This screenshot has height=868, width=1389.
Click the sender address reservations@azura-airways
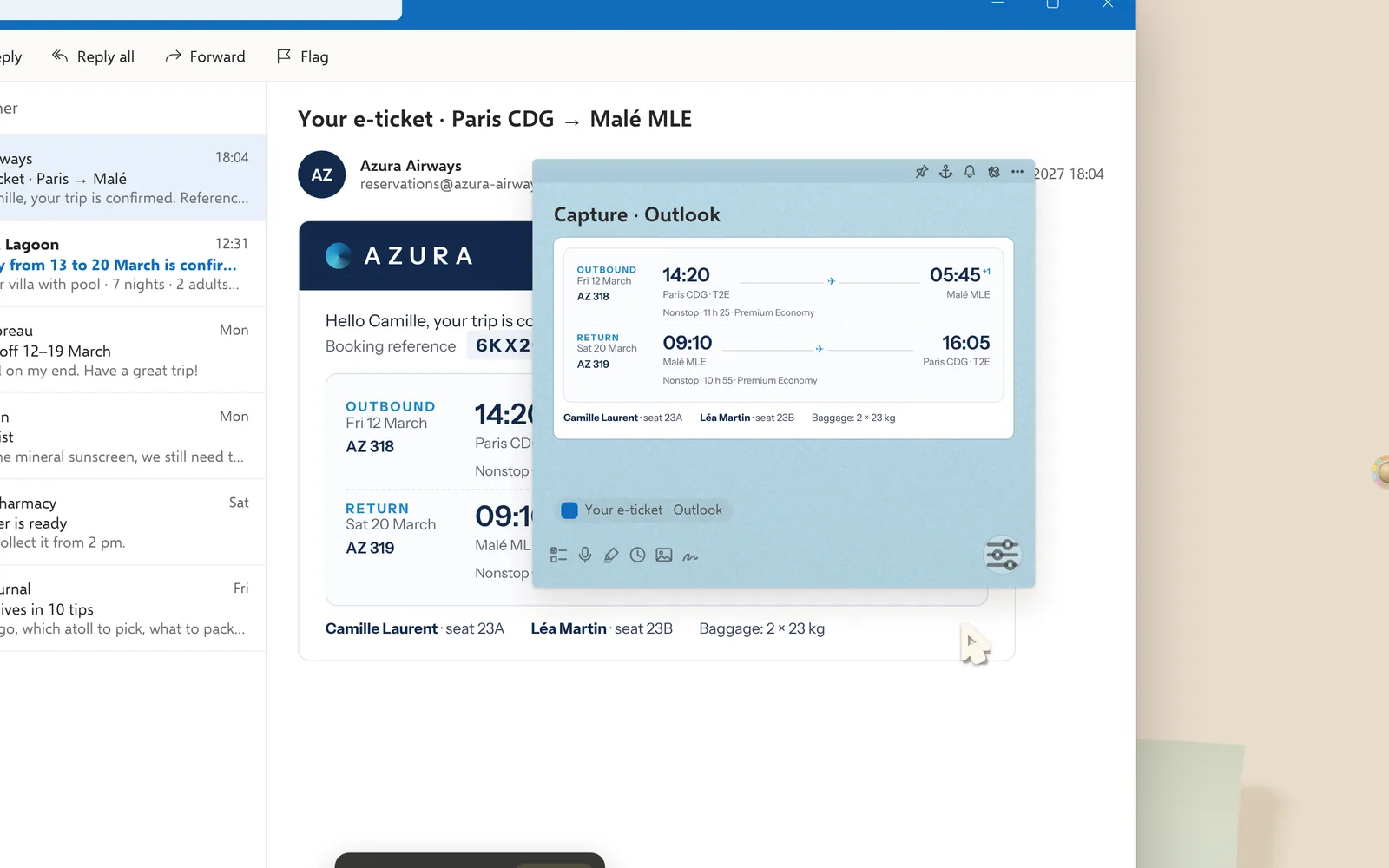[446, 184]
